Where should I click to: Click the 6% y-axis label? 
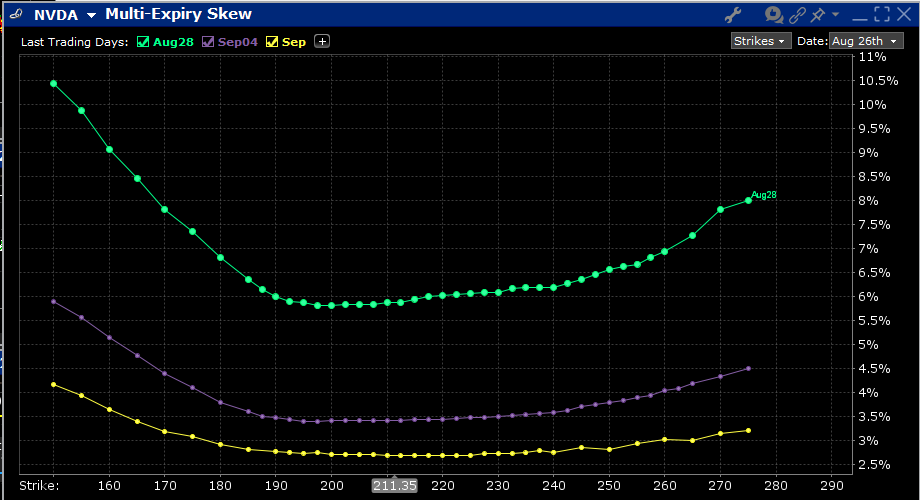click(x=868, y=297)
